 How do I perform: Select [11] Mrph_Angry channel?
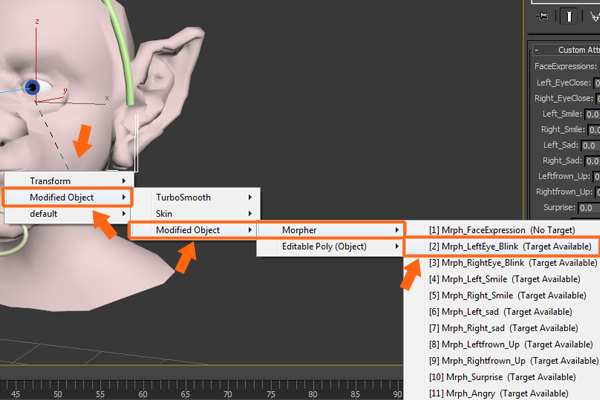[502, 393]
